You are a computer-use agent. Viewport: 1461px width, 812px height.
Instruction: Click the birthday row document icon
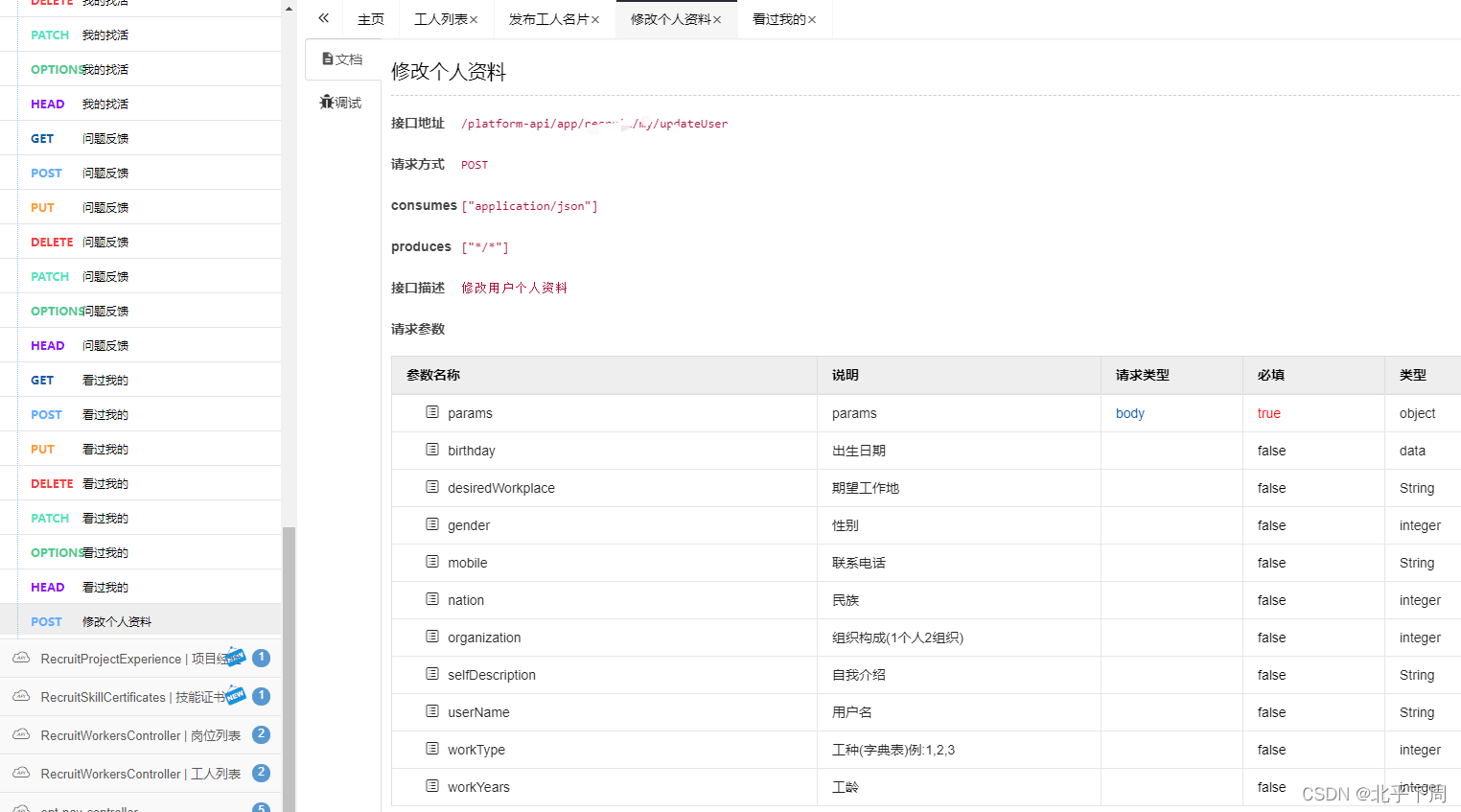coord(432,450)
